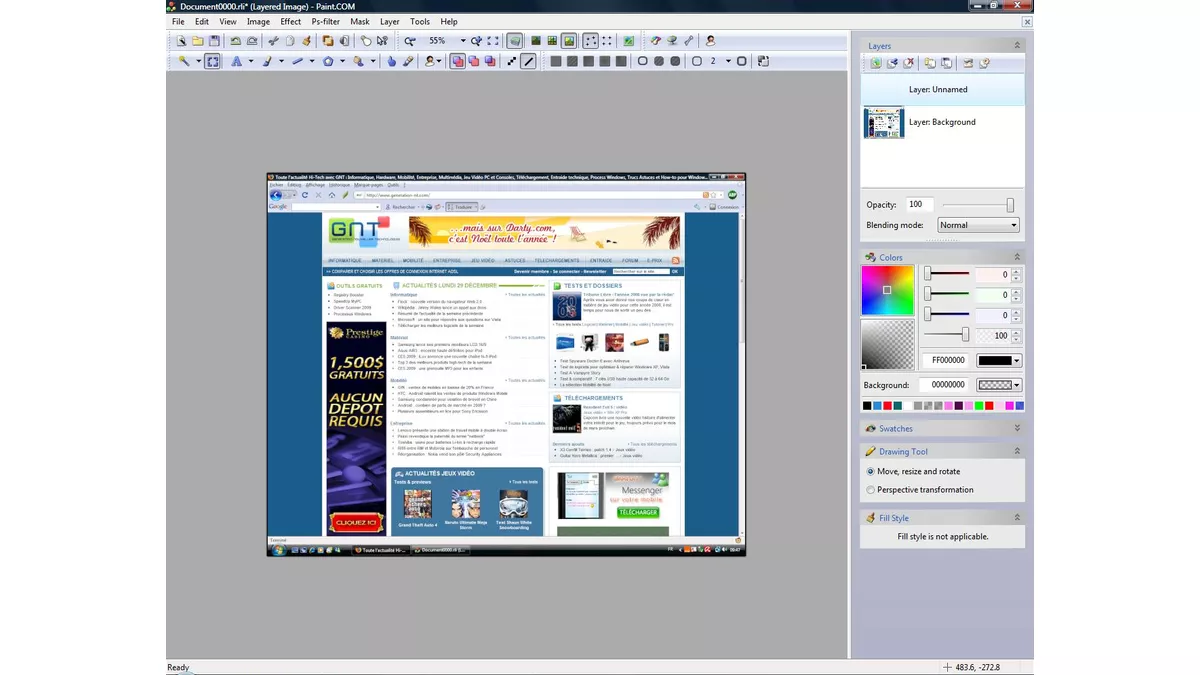The height and width of the screenshot is (675, 1200).
Task: Select Move, resize and rotate option
Action: [871, 471]
